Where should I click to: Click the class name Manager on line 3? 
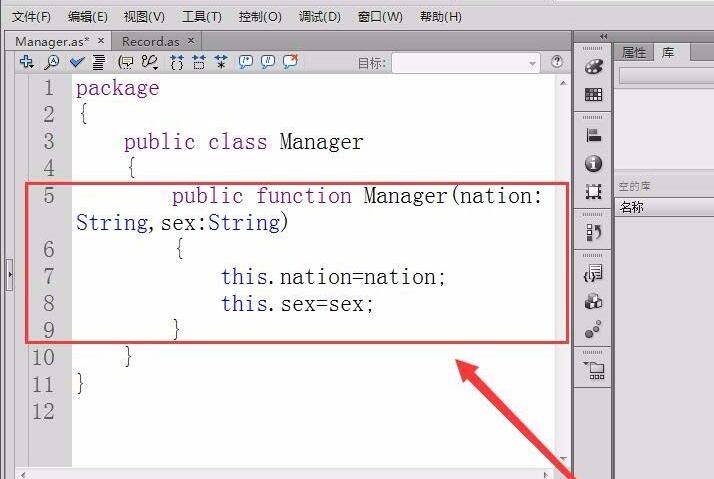coord(321,142)
